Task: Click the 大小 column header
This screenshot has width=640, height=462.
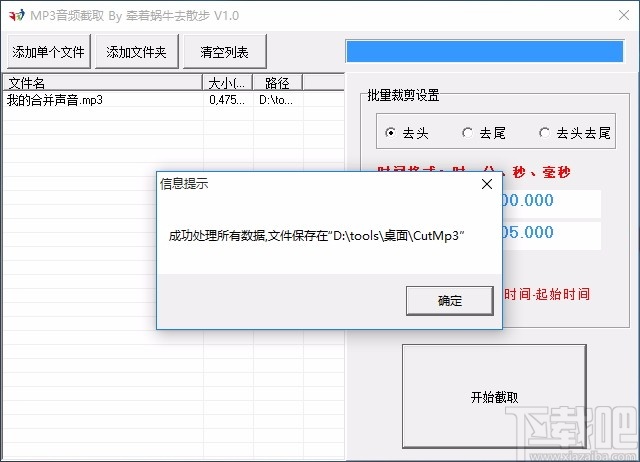Action: tap(228, 83)
